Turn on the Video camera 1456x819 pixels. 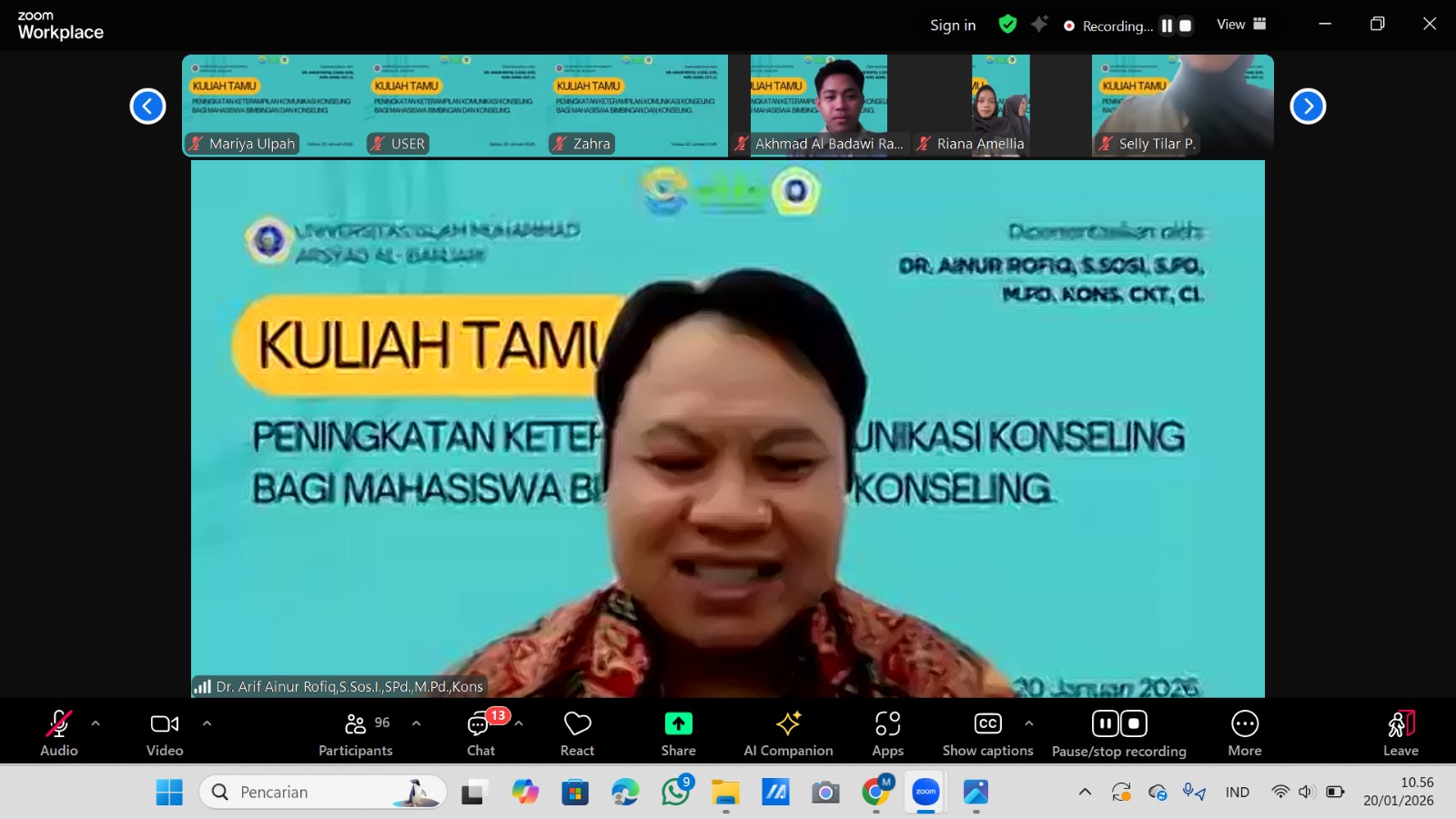point(165,724)
